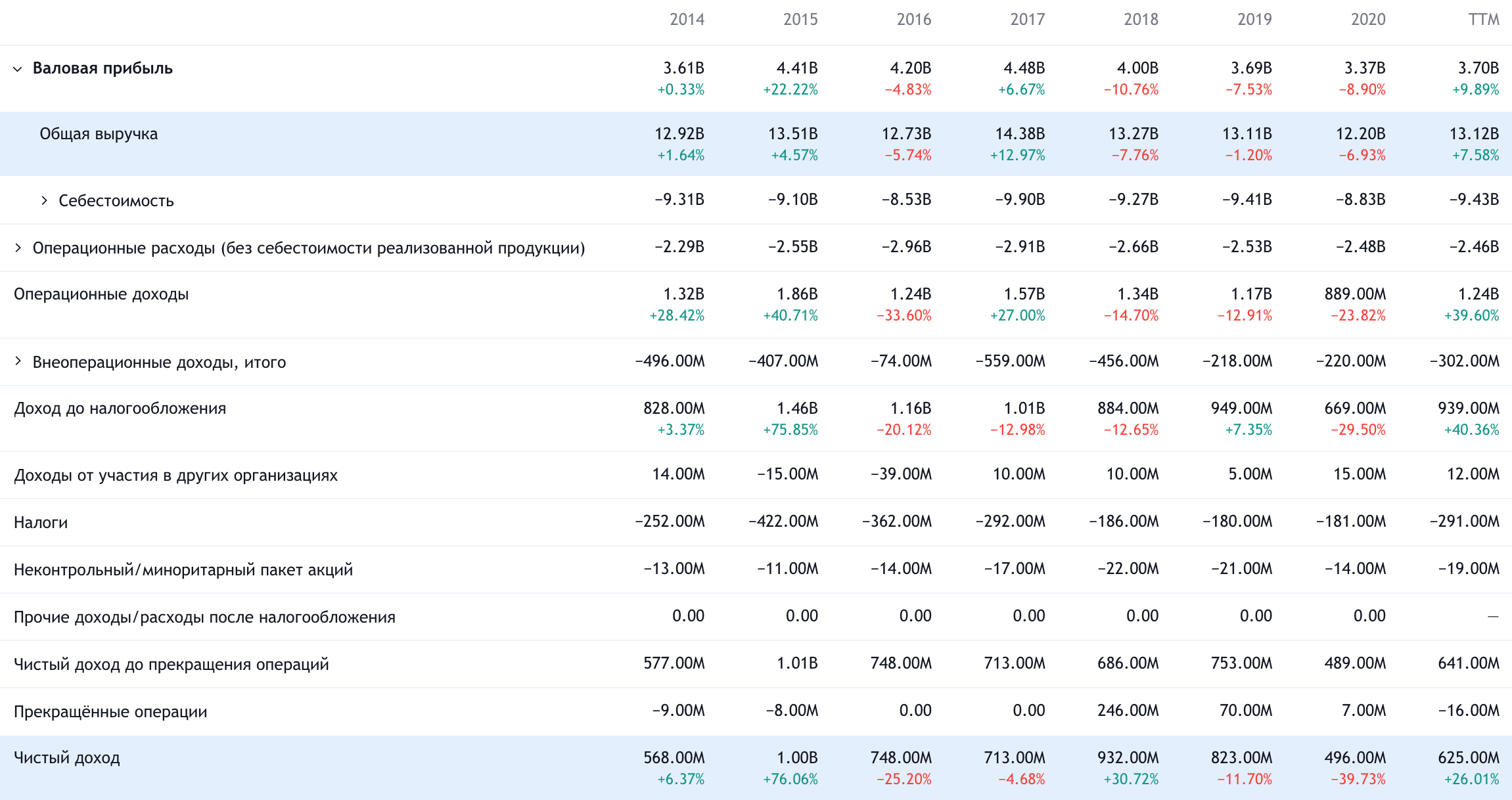
Task: Click the Доход до налогообложения label
Action: tap(120, 409)
